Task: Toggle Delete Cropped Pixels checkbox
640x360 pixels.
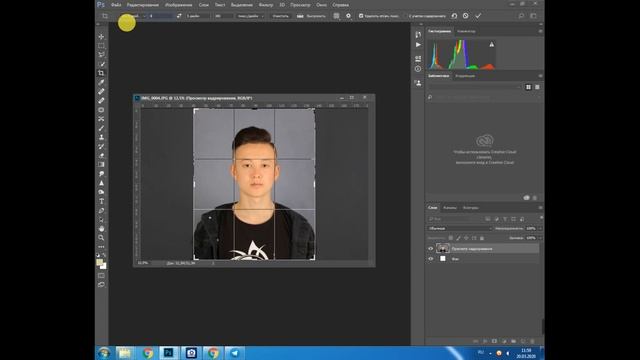Action: coord(361,16)
